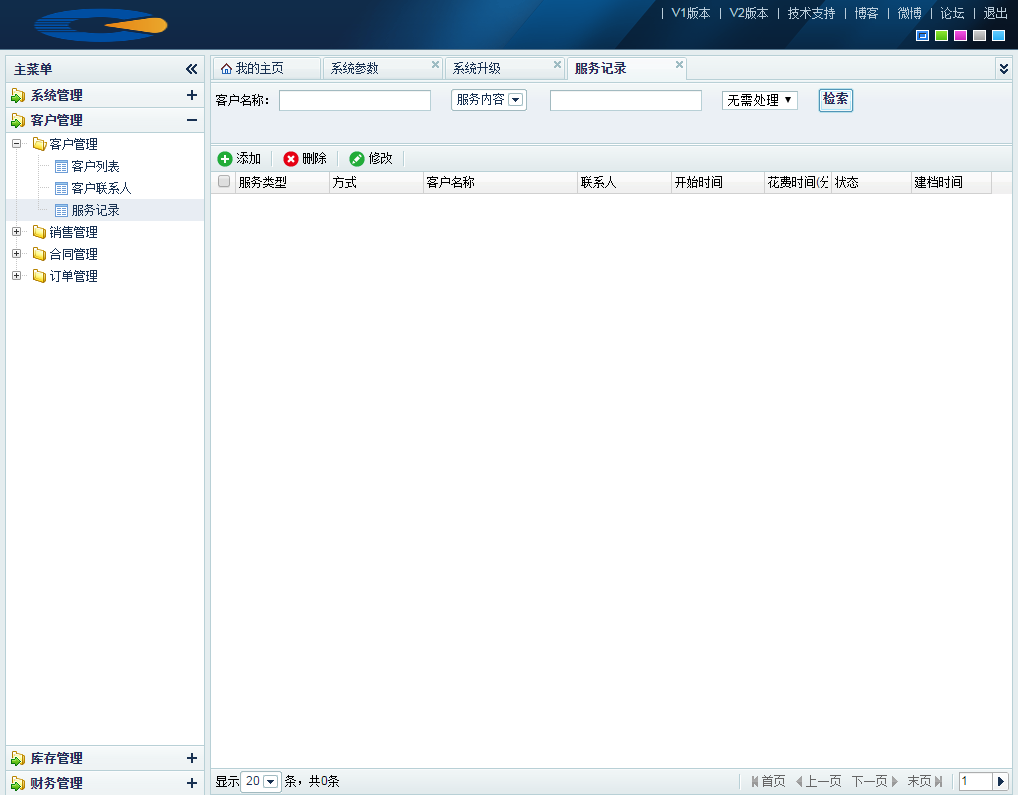This screenshot has width=1018, height=795.
Task: Open the tab list double-chevron menu
Action: [x=1003, y=69]
